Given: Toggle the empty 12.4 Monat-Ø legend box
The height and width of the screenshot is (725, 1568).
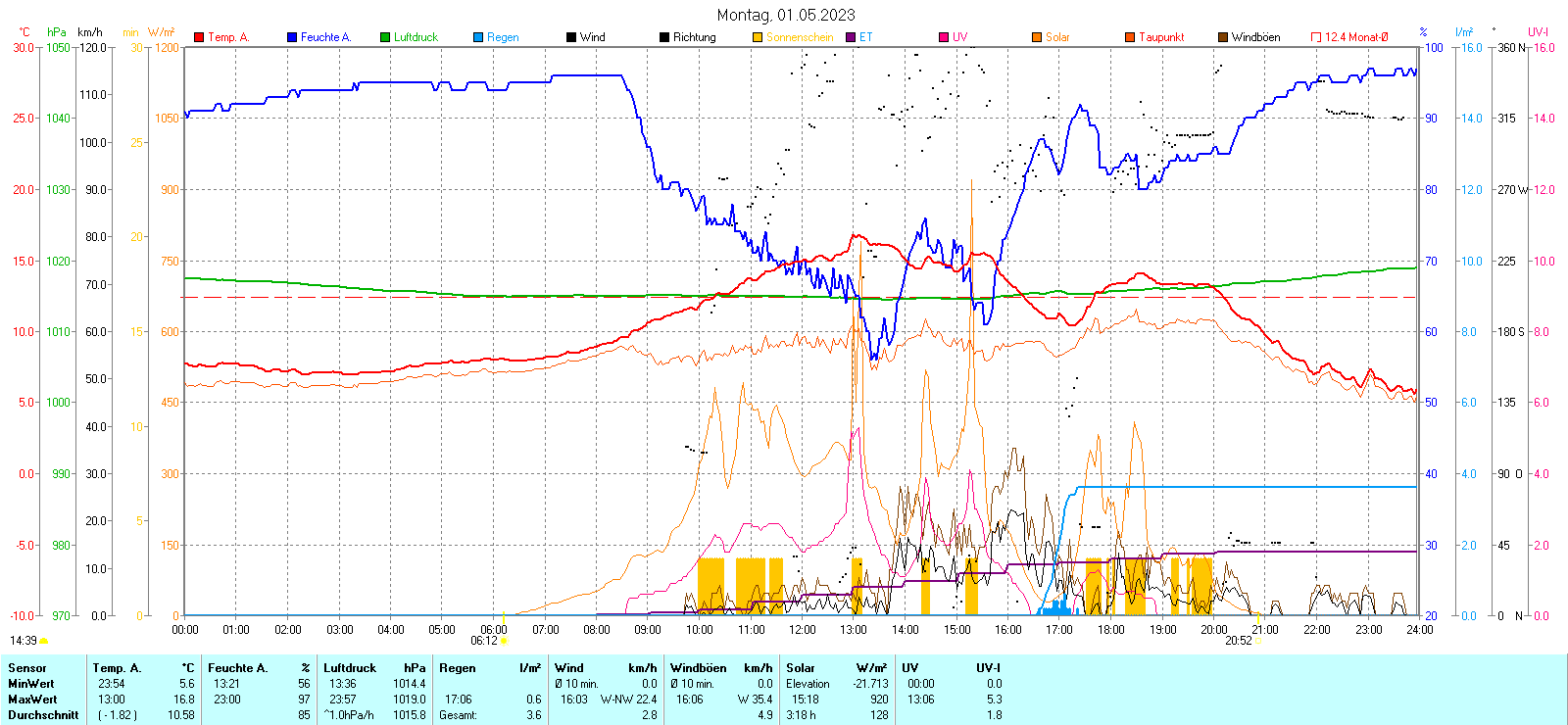Looking at the screenshot, I should click(x=1316, y=37).
